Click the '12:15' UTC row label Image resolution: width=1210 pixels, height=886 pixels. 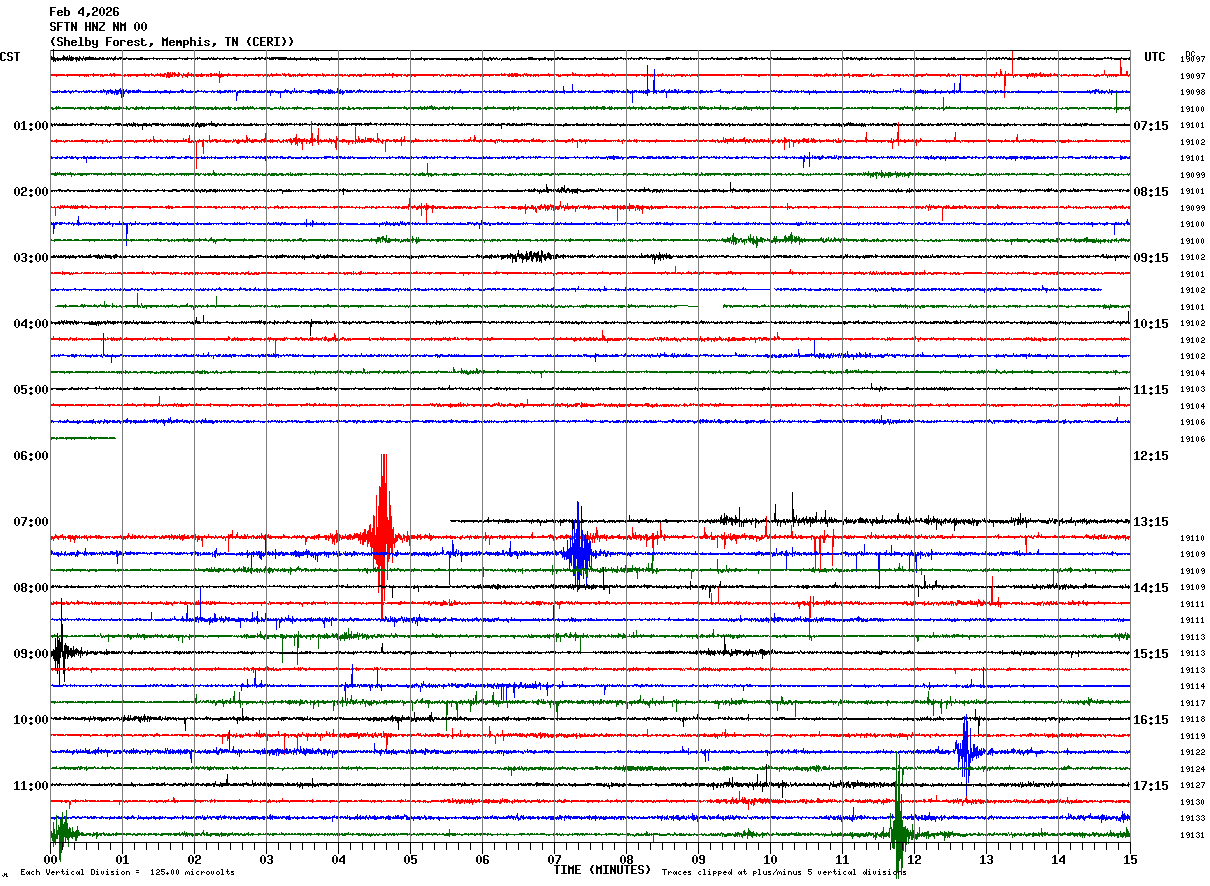click(x=1150, y=456)
